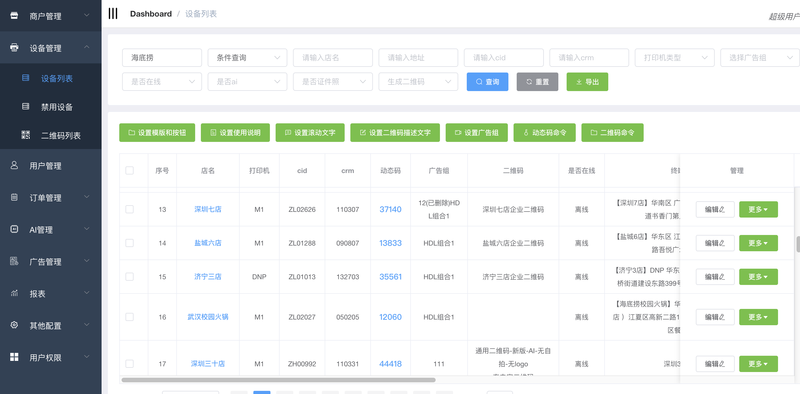Click the list icon beside 禁用设备
This screenshot has height=394, width=800.
[26, 107]
